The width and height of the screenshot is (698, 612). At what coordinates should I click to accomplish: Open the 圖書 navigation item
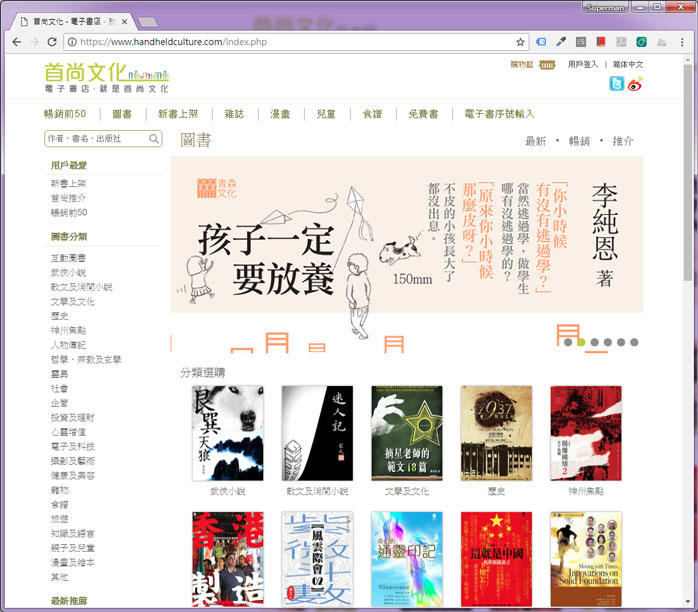122,114
